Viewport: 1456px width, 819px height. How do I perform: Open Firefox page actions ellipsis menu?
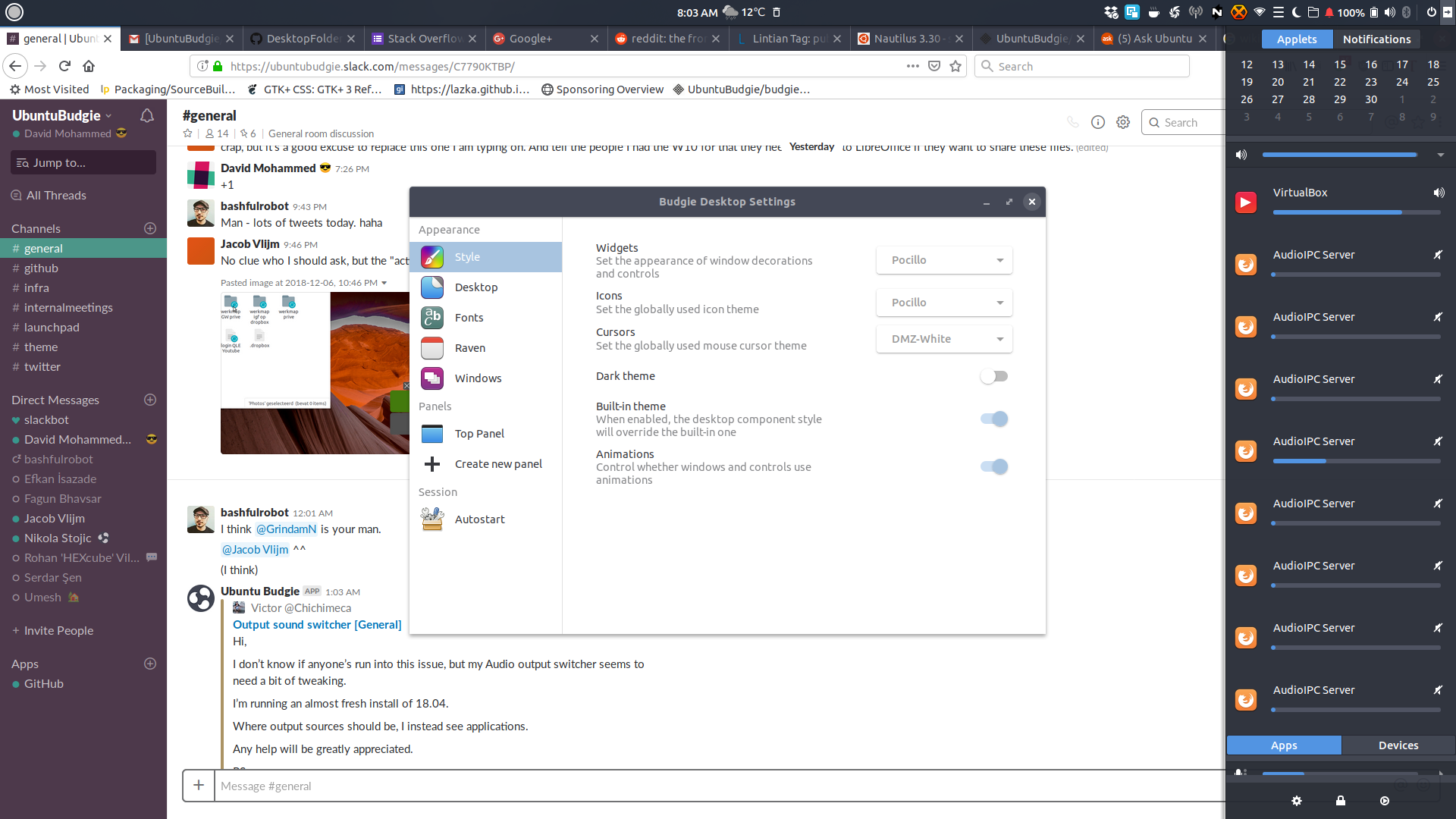pyautogui.click(x=913, y=66)
